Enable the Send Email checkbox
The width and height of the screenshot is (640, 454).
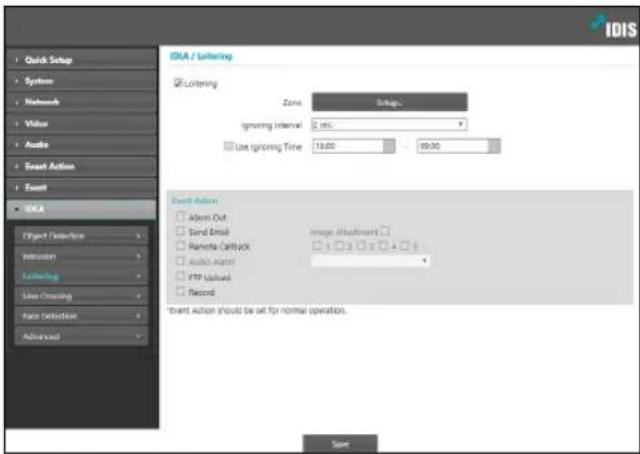pyautogui.click(x=180, y=231)
